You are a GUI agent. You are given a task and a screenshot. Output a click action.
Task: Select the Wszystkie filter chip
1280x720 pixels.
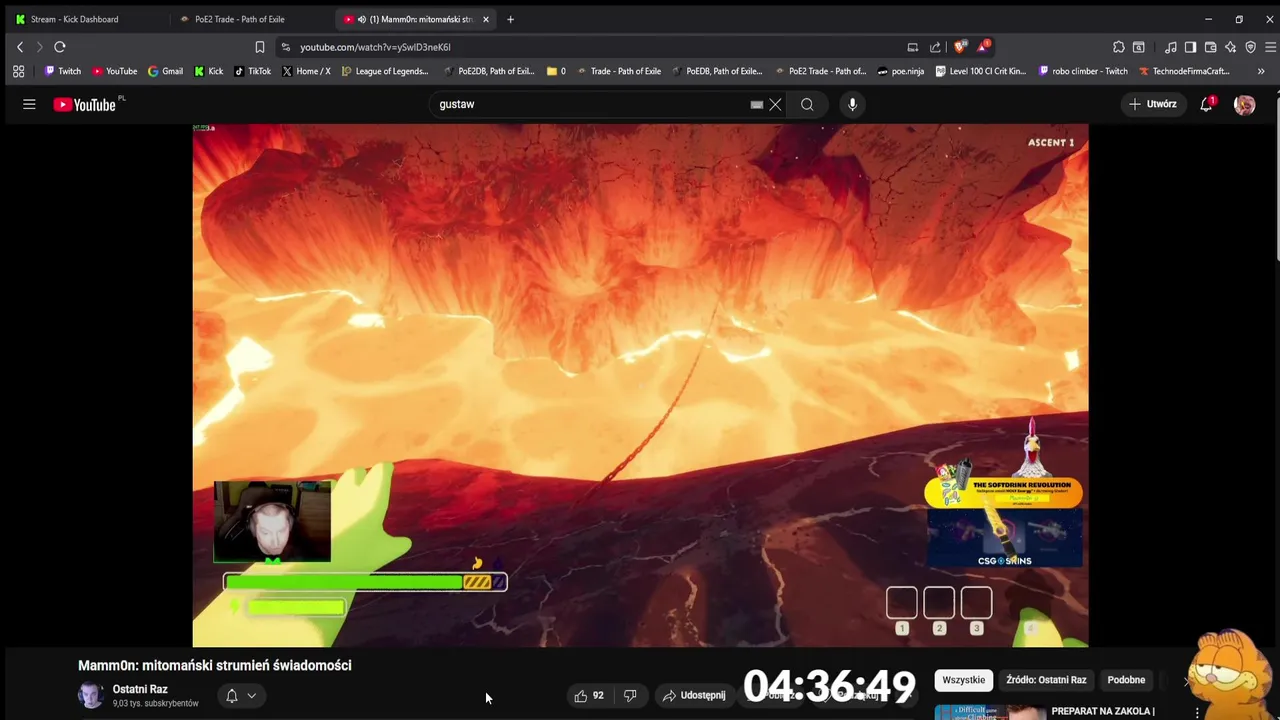pyautogui.click(x=964, y=680)
